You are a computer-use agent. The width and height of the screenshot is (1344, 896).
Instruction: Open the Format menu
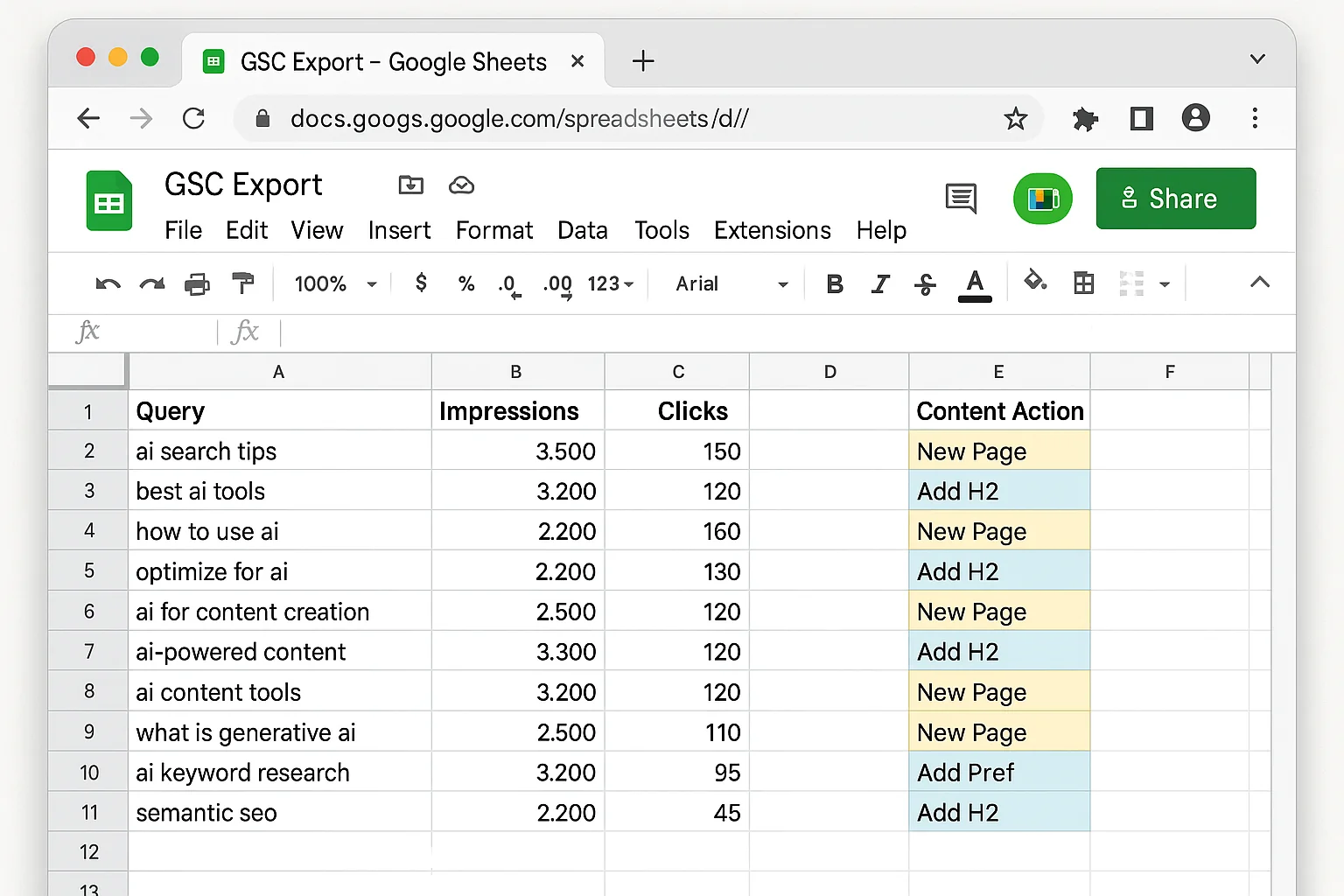pos(494,230)
